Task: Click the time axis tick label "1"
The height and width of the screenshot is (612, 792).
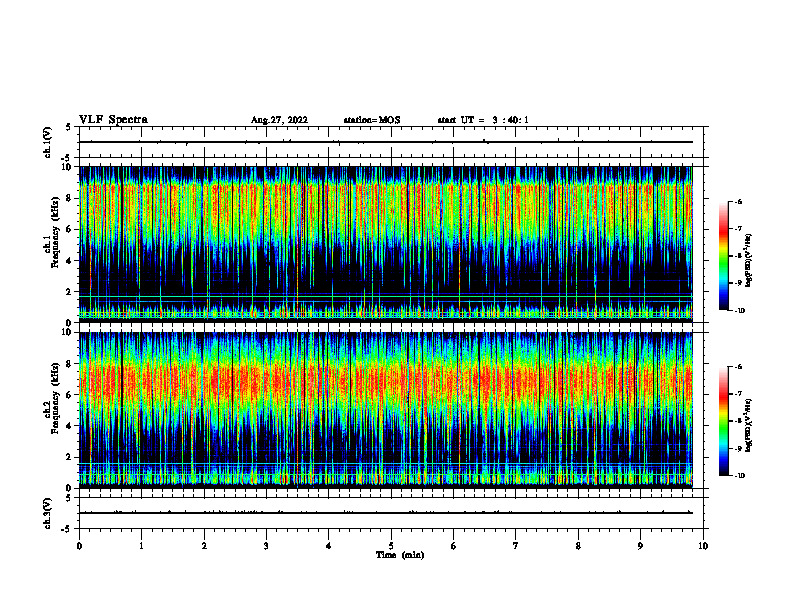Action: (141, 546)
